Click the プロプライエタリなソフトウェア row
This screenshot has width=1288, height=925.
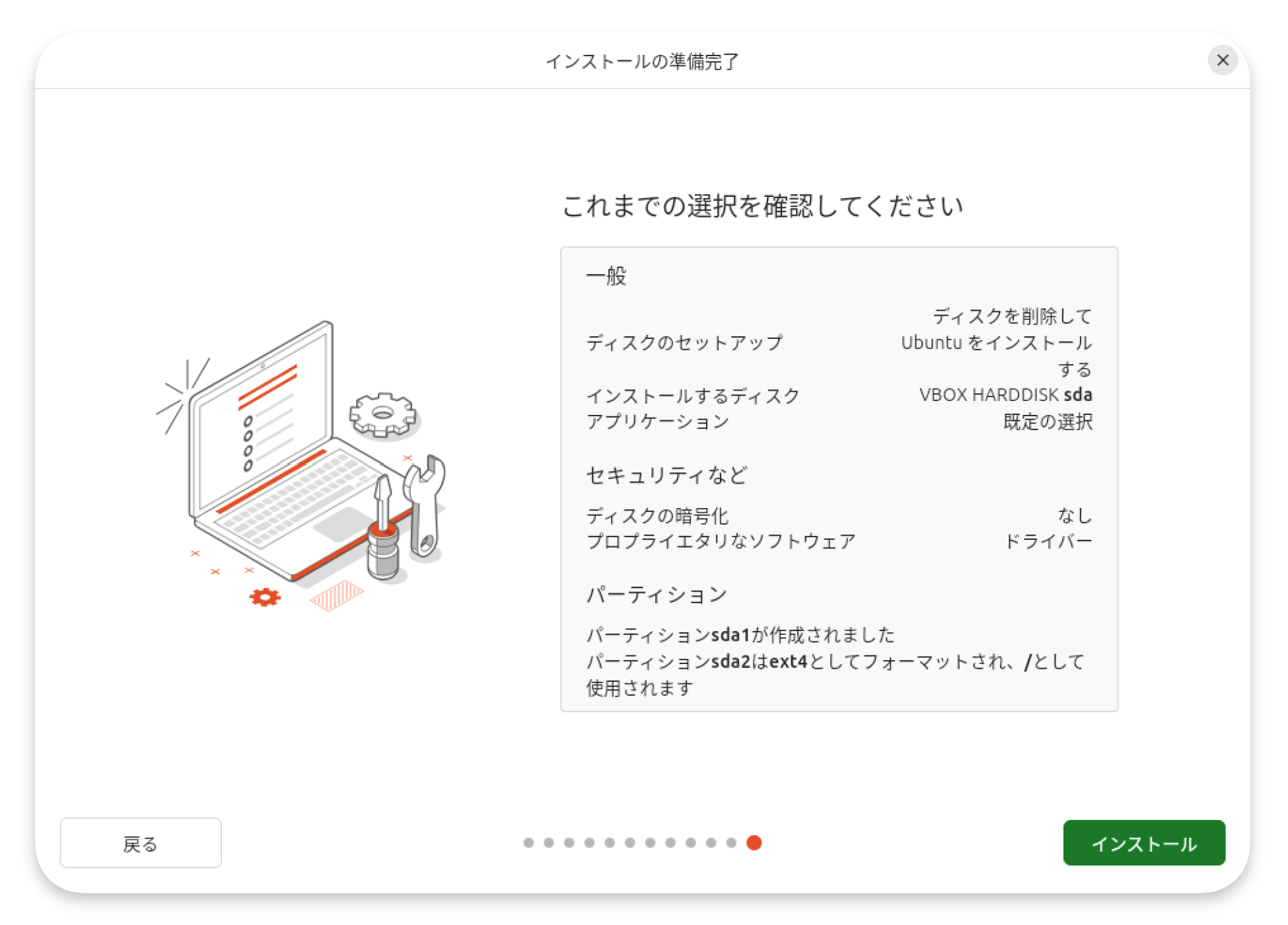[721, 542]
